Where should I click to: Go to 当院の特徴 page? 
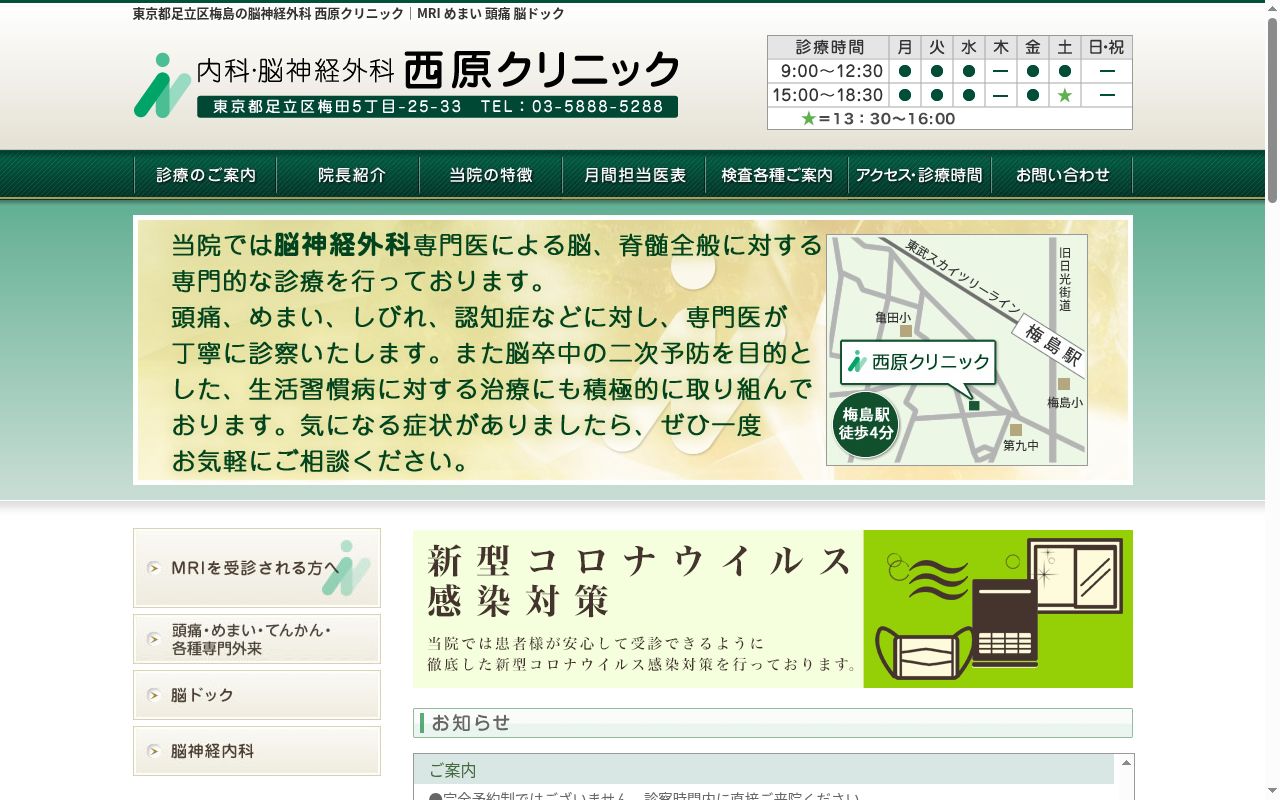tap(491, 175)
